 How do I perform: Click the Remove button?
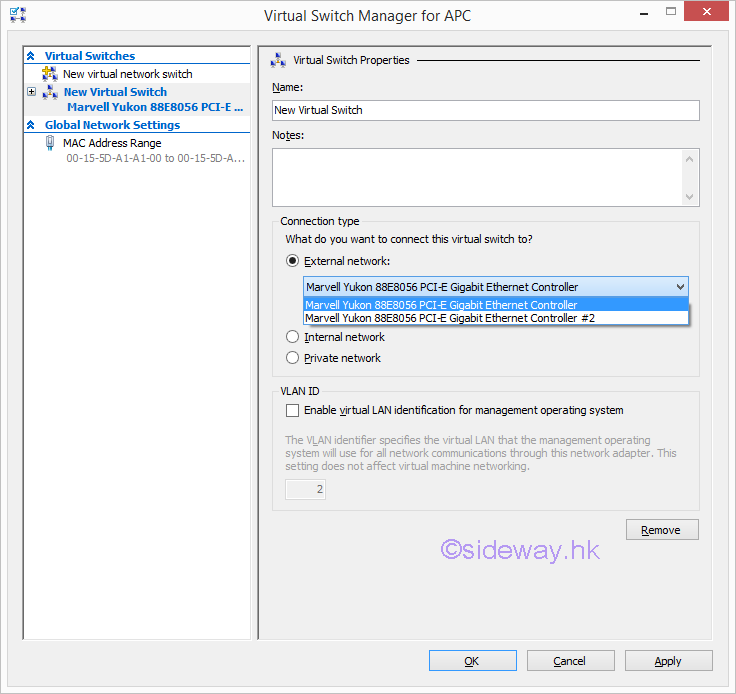coord(661,530)
